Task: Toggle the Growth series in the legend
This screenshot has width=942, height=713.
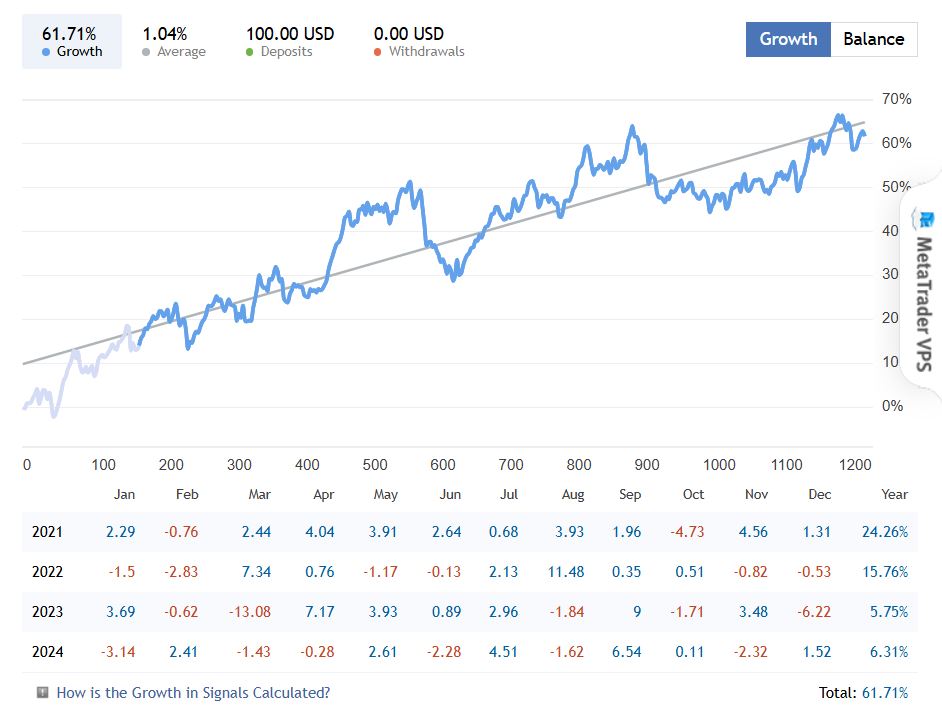Action: tap(72, 42)
